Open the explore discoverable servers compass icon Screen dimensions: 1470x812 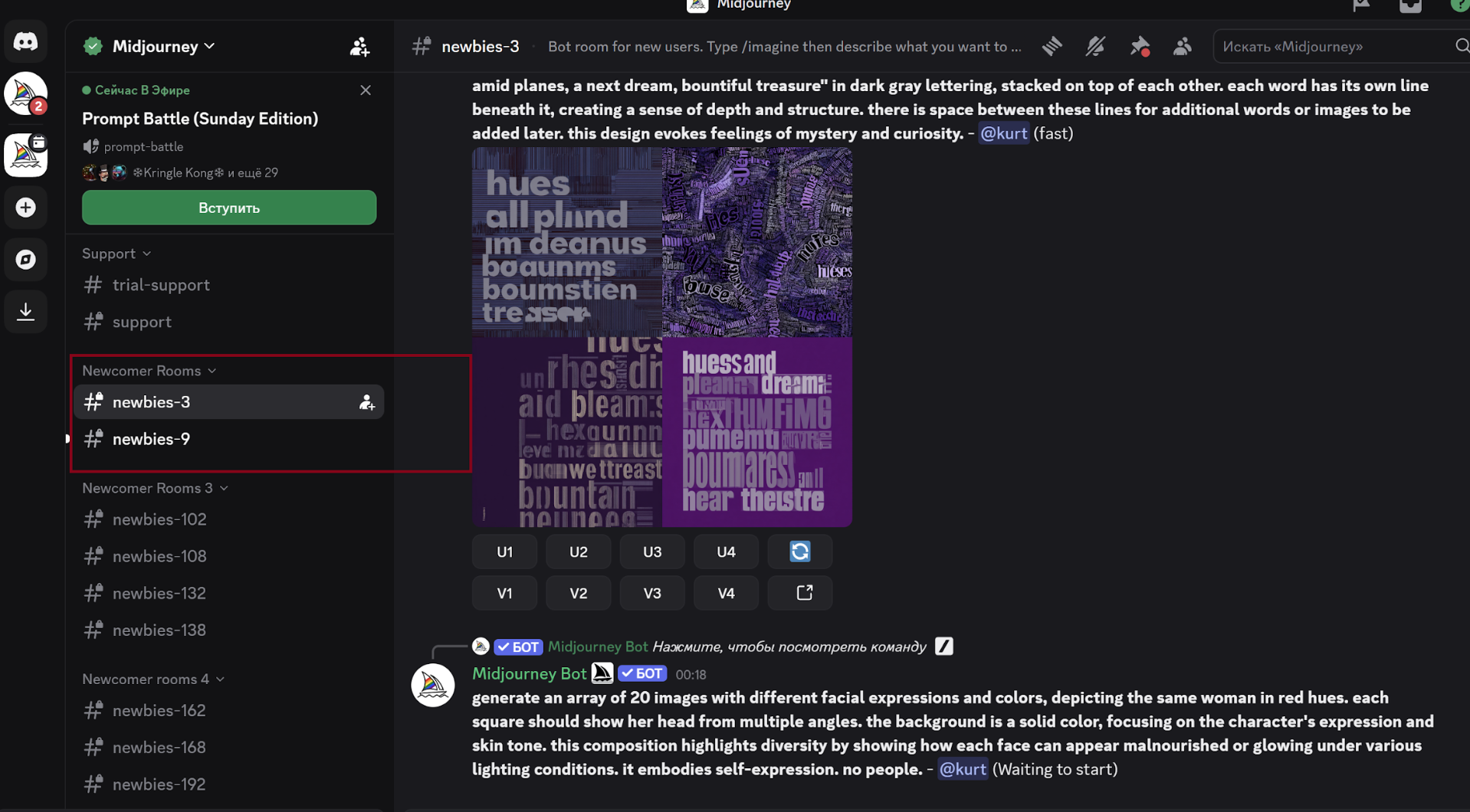click(x=26, y=260)
